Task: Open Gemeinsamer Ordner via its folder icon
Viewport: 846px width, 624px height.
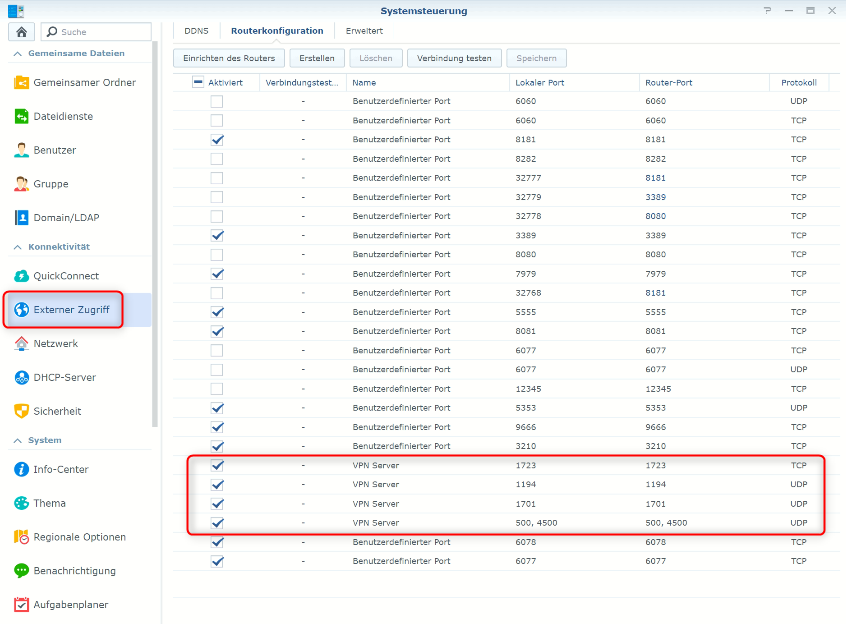Action: pos(22,83)
